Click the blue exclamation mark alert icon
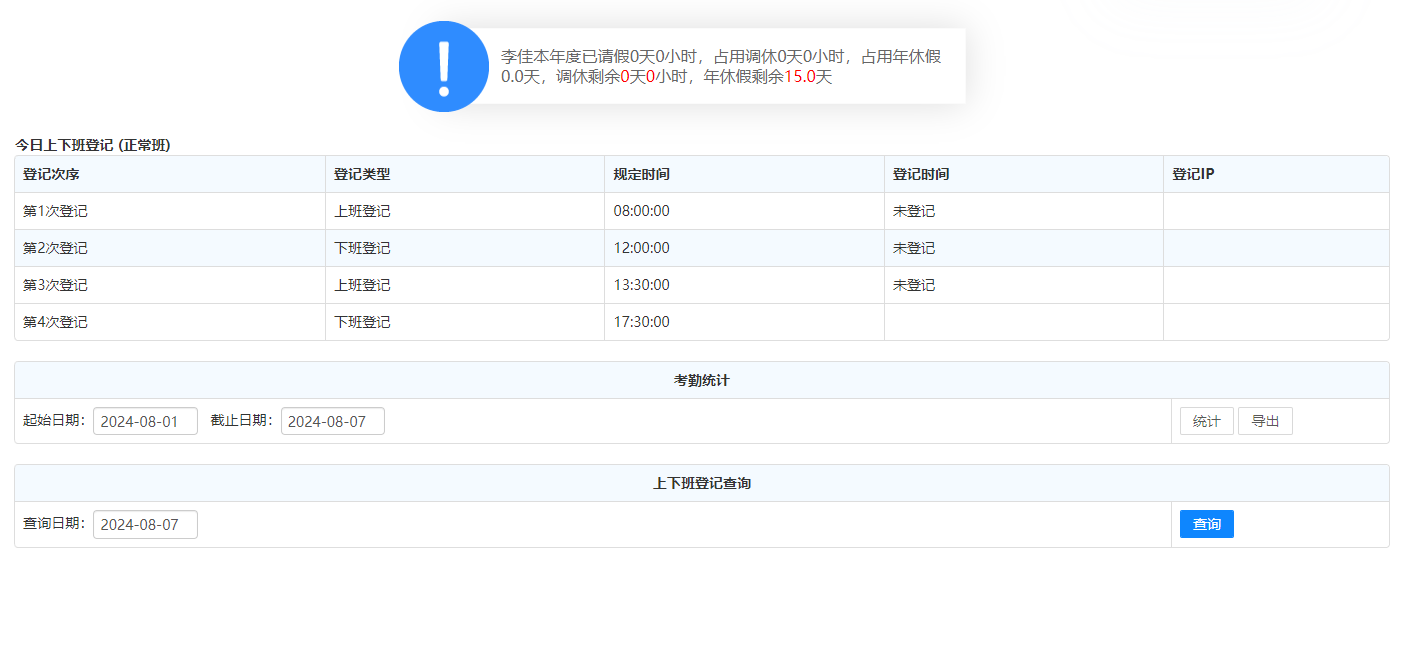Screen dimensions: 1404x664 443,66
